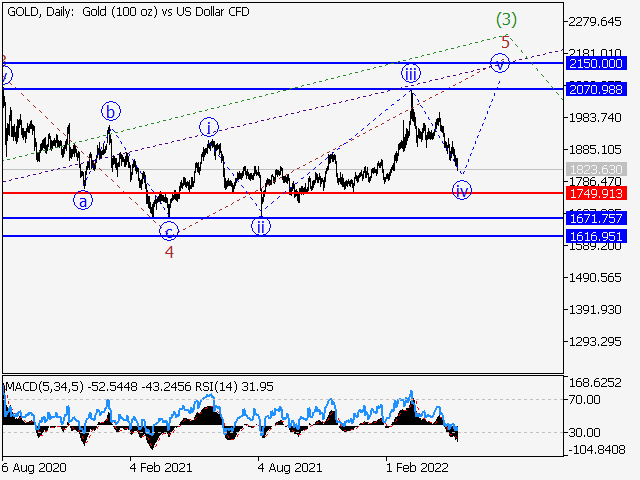Click the '4 Feb 2021' date label
640x480 pixels.
click(161, 467)
